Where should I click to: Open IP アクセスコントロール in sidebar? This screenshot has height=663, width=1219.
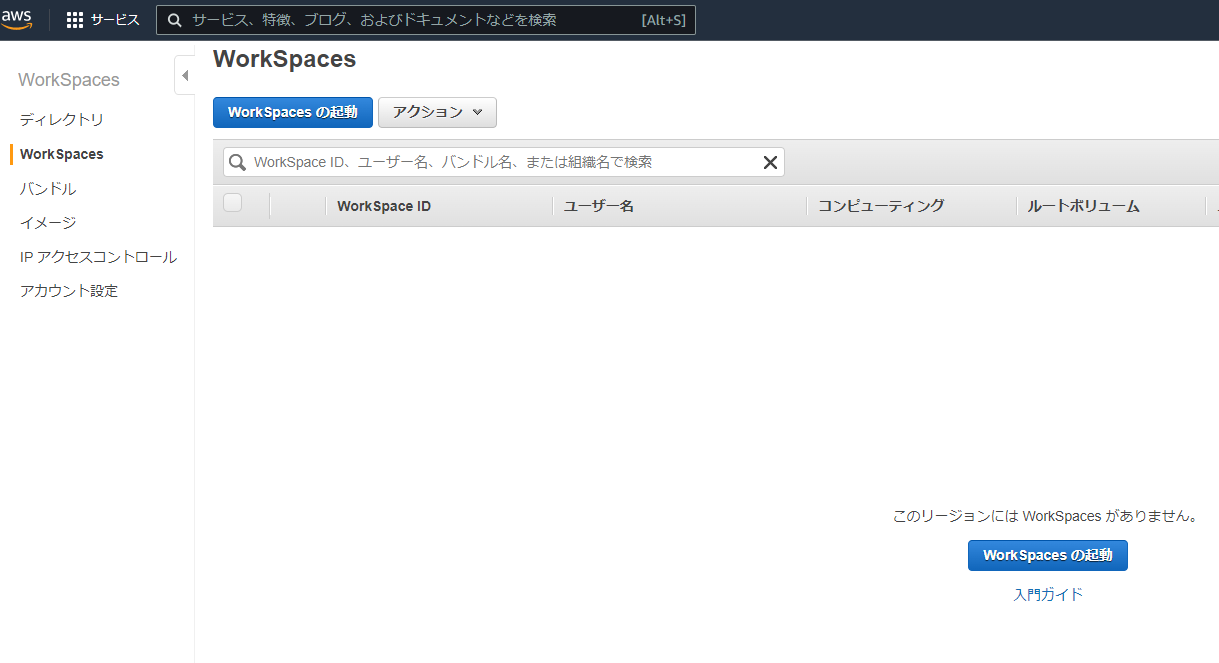98,257
